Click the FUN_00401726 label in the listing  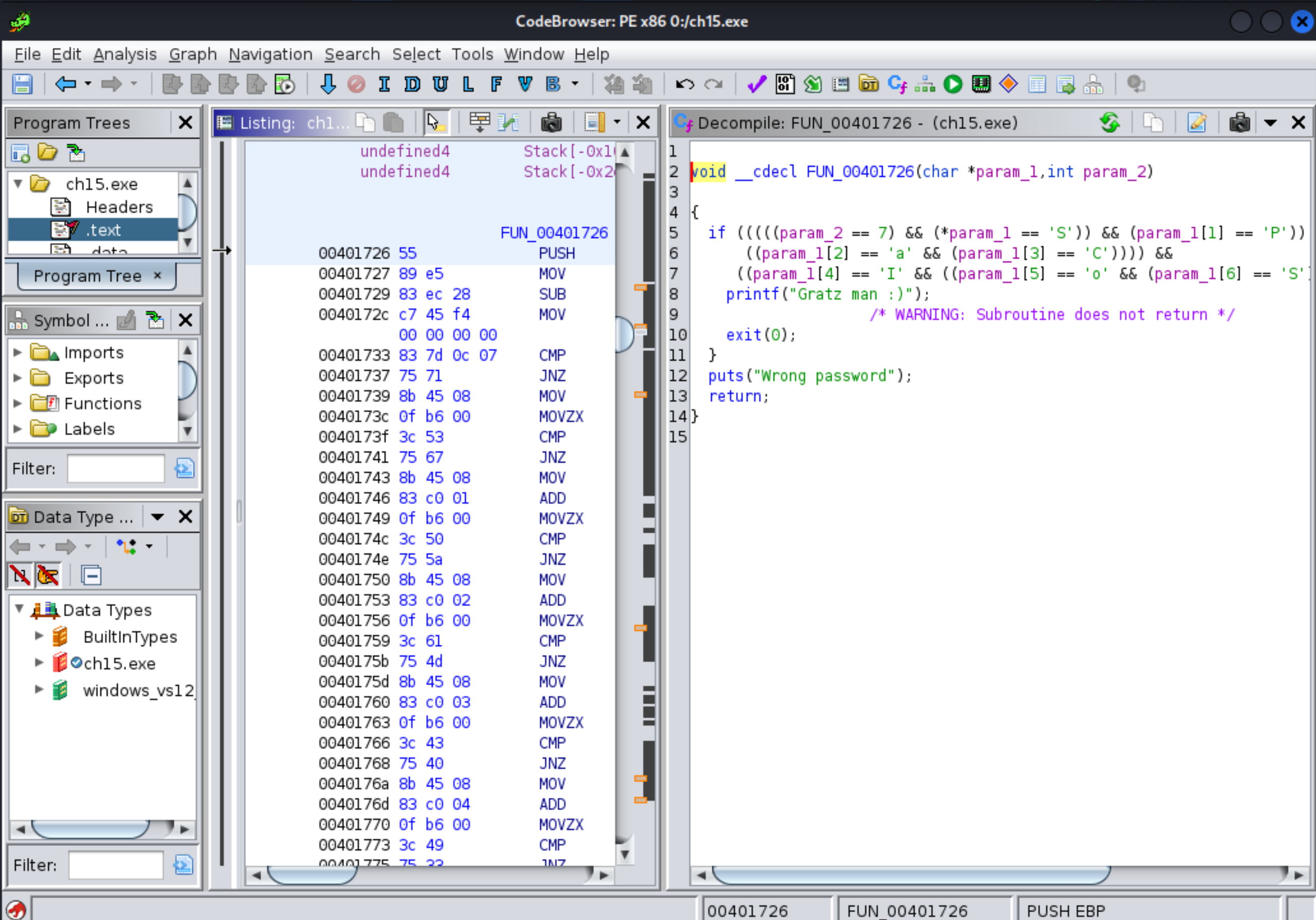coord(554,232)
